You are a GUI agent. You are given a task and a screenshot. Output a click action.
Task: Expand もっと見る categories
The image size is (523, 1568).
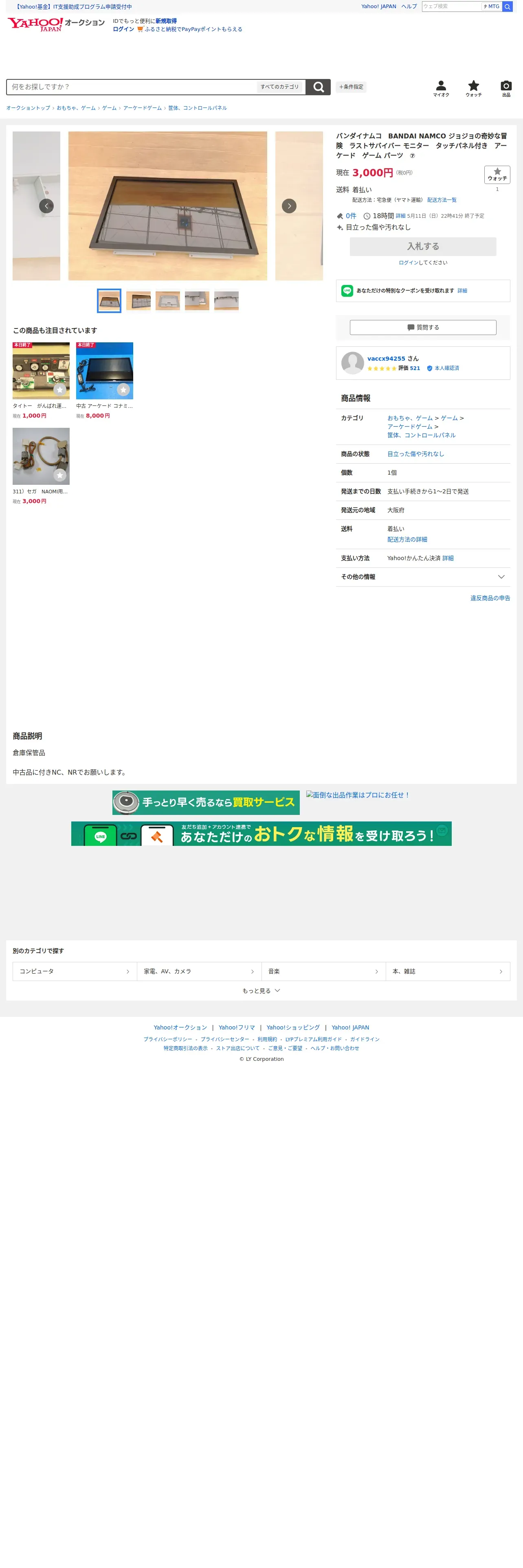[261, 991]
